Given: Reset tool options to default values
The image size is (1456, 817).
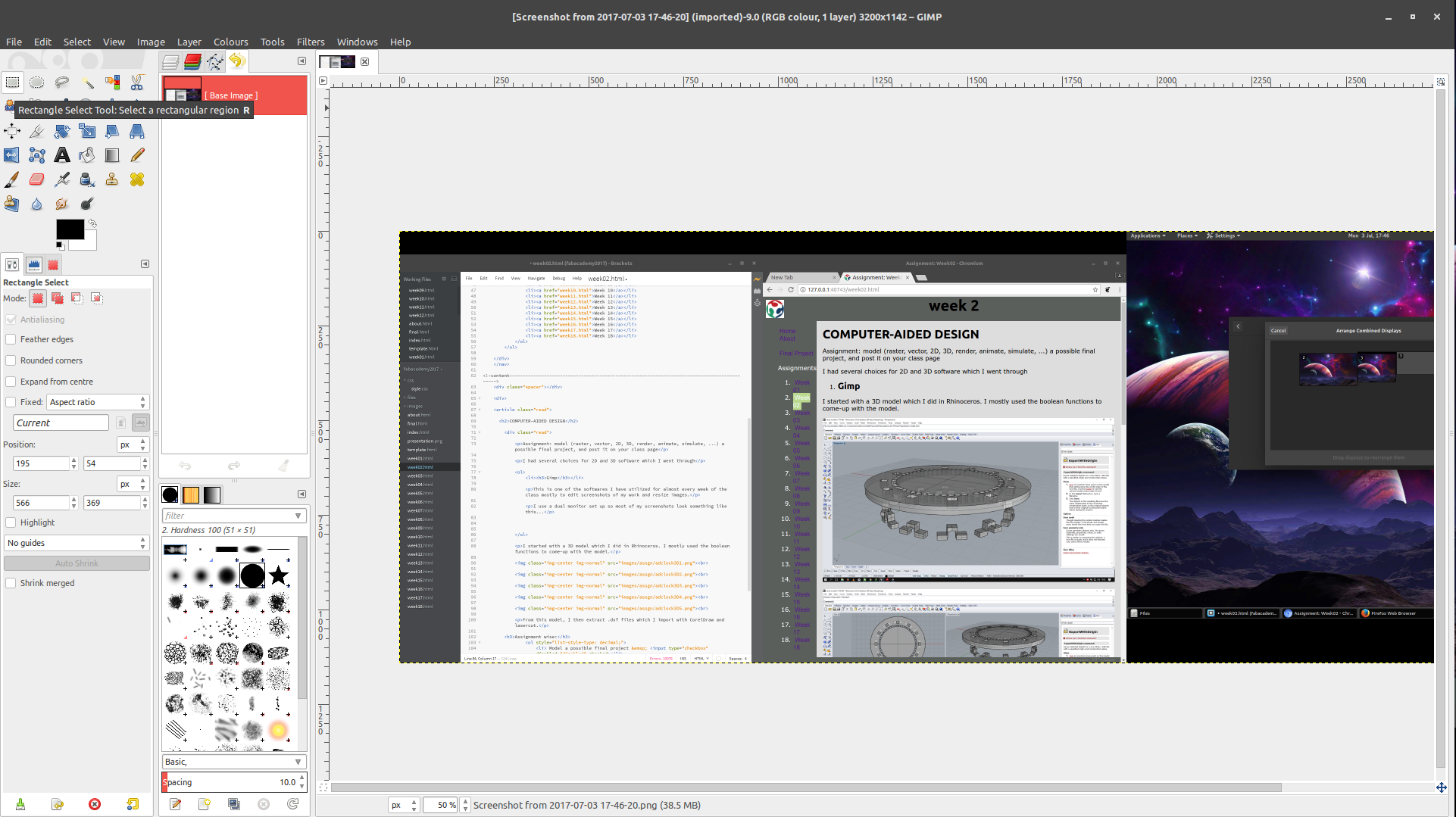Looking at the screenshot, I should [x=133, y=804].
